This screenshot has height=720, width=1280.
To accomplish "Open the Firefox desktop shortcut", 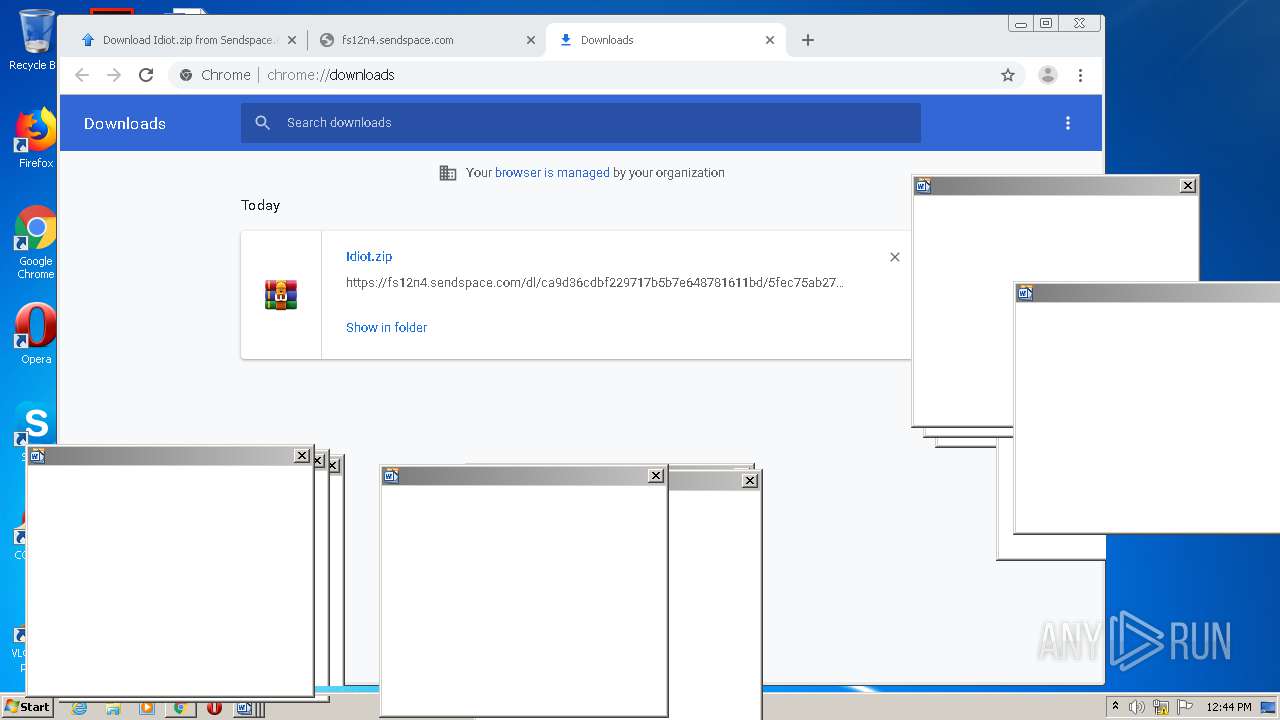I will coord(36,138).
